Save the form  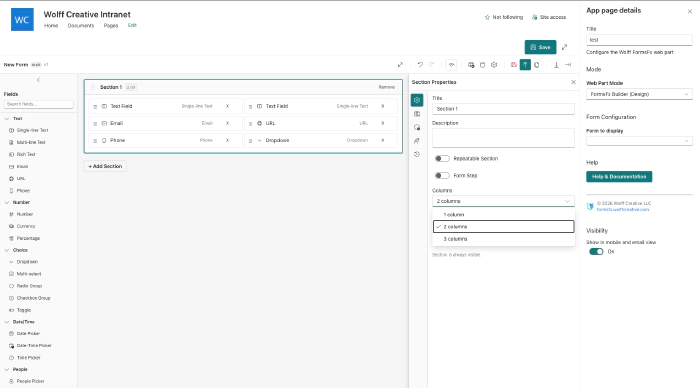point(540,47)
